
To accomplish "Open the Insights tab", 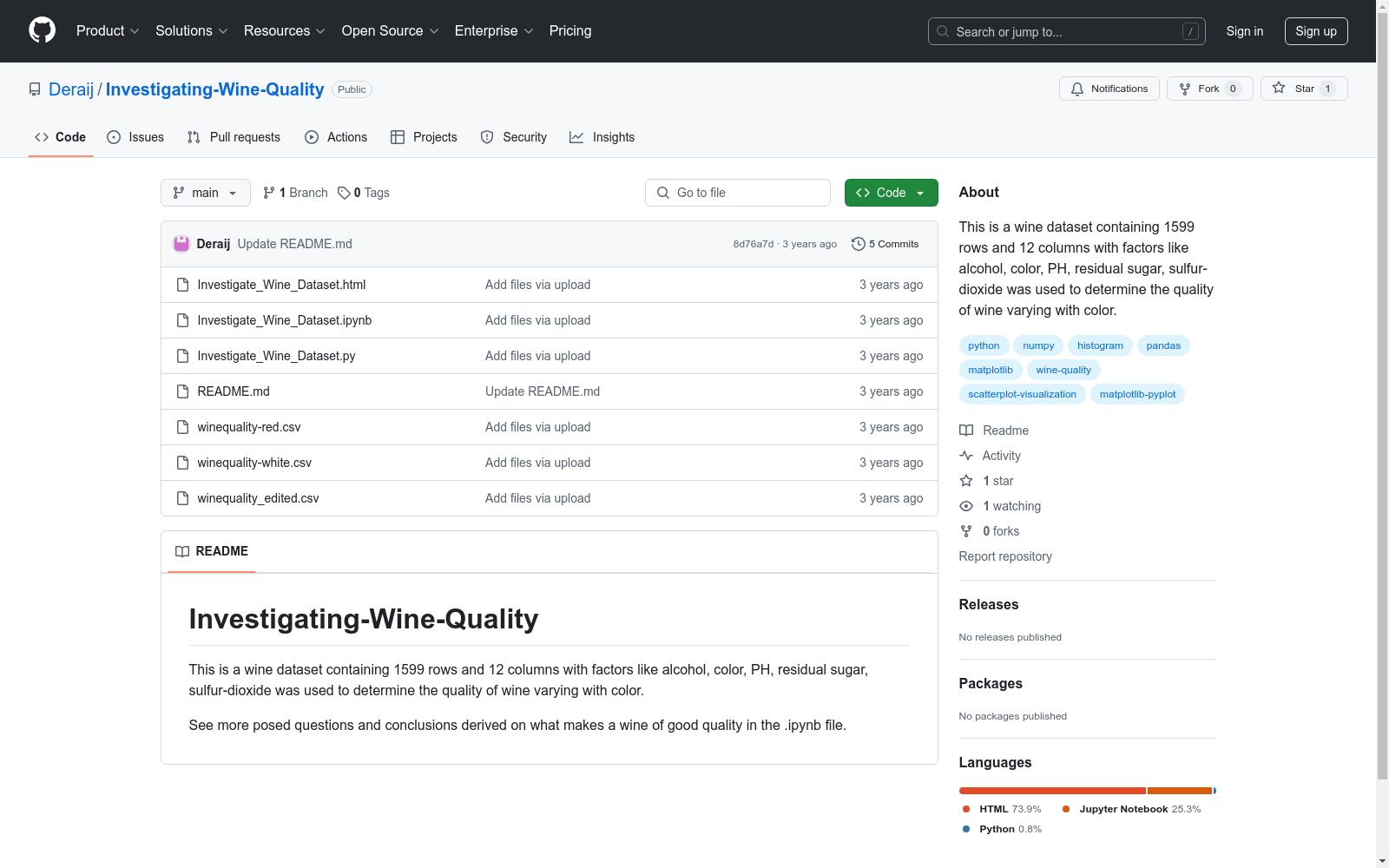I will click(x=602, y=137).
